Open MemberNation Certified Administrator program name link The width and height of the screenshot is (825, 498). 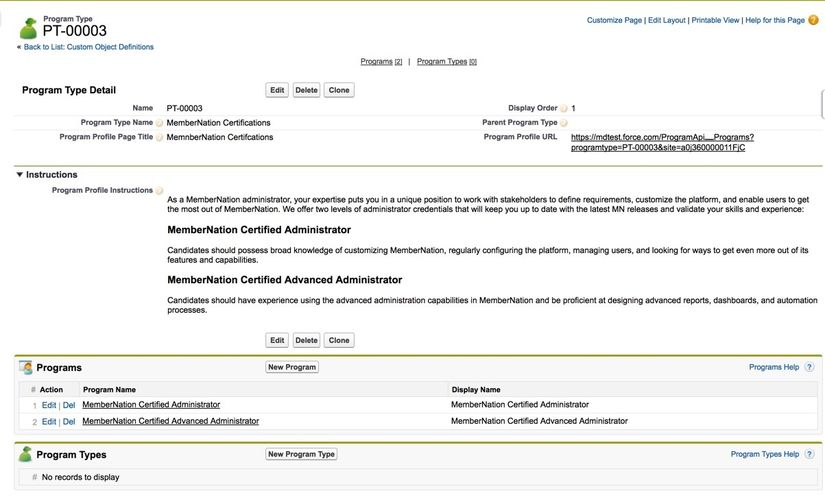coord(151,404)
